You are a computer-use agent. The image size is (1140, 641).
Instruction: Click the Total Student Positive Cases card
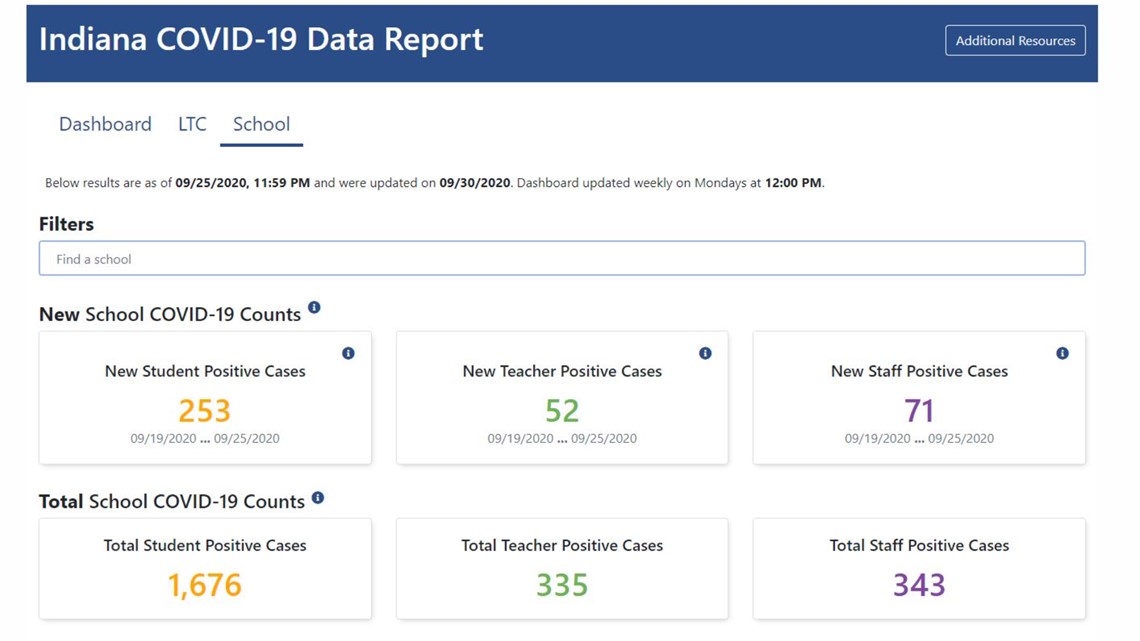(x=205, y=570)
